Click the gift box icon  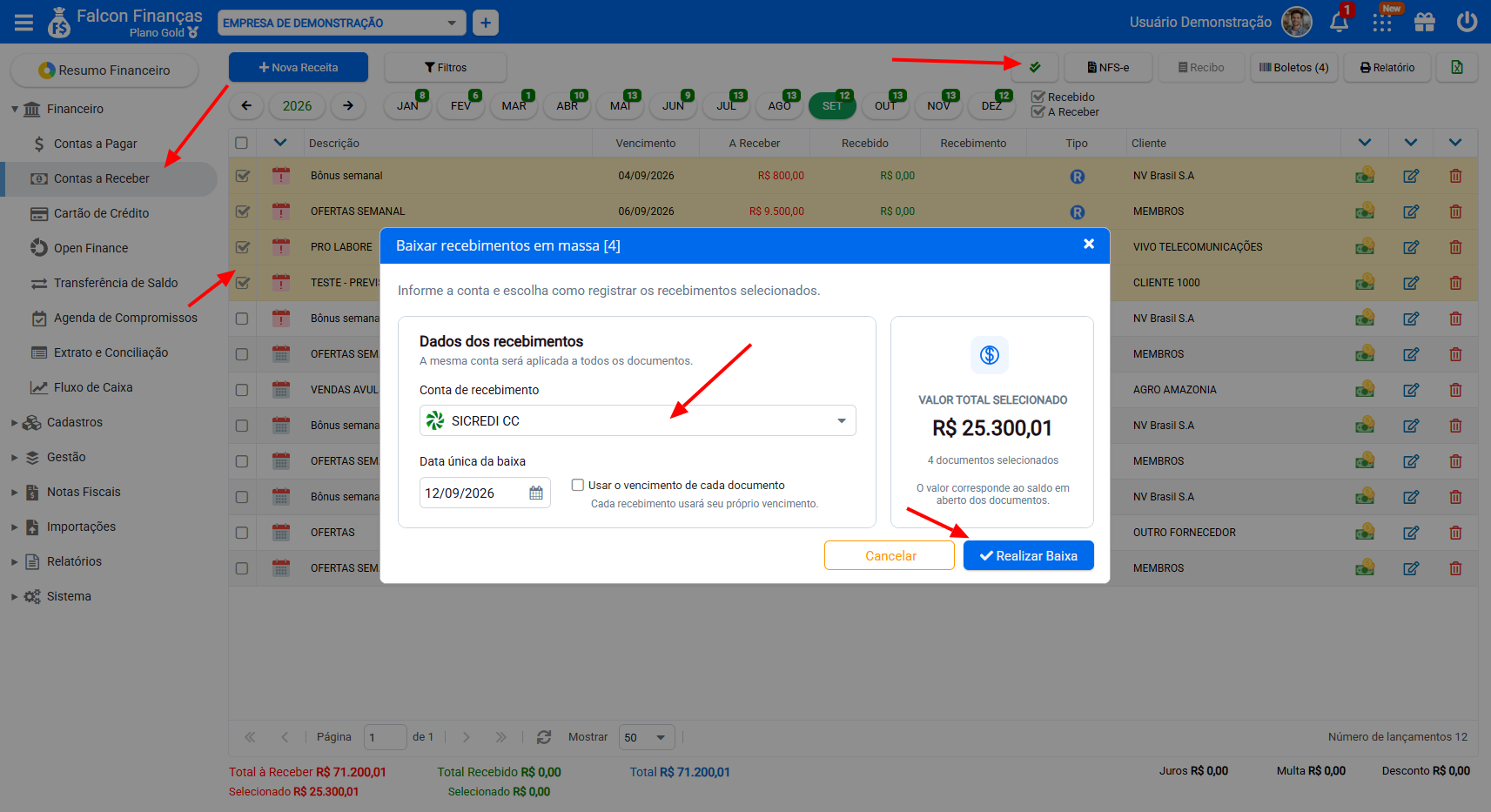[1425, 22]
